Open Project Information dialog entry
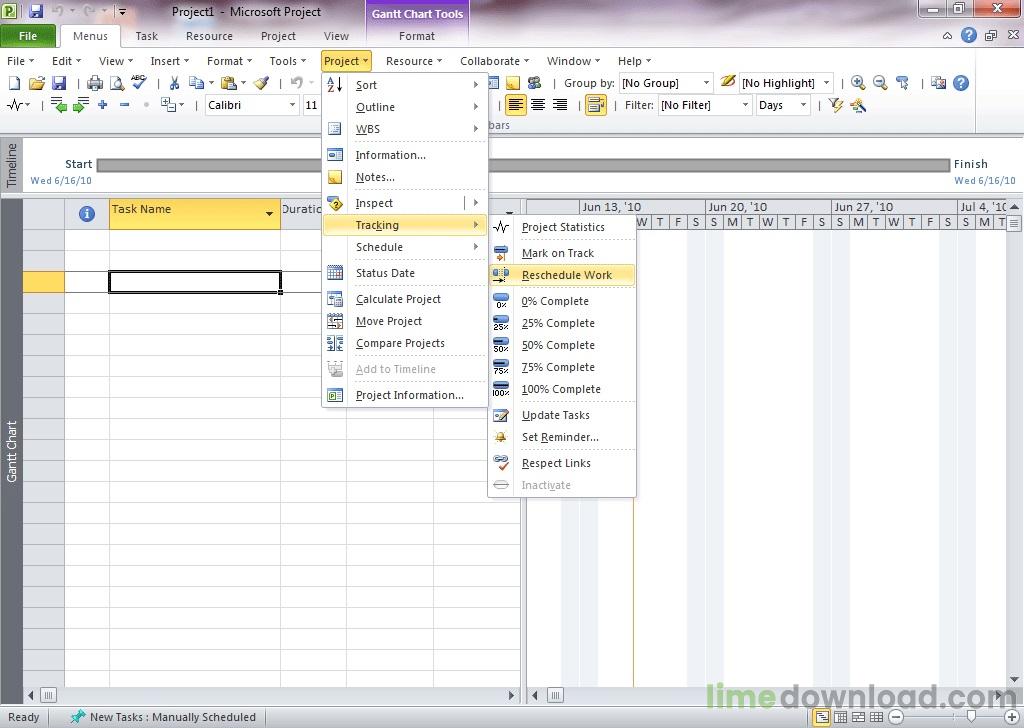The image size is (1024, 728). point(406,395)
